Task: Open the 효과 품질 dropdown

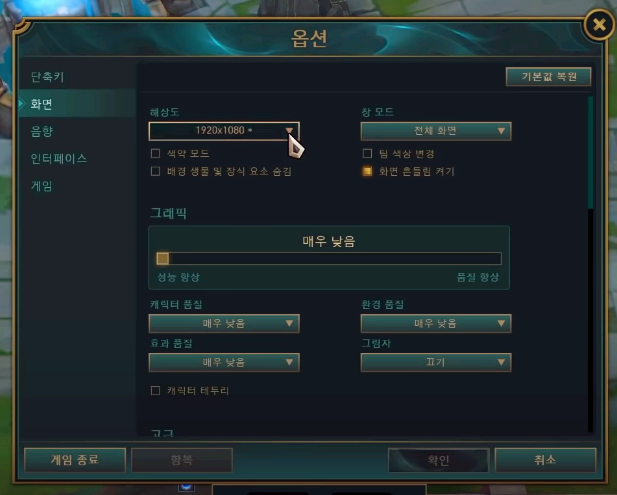Action: (224, 362)
